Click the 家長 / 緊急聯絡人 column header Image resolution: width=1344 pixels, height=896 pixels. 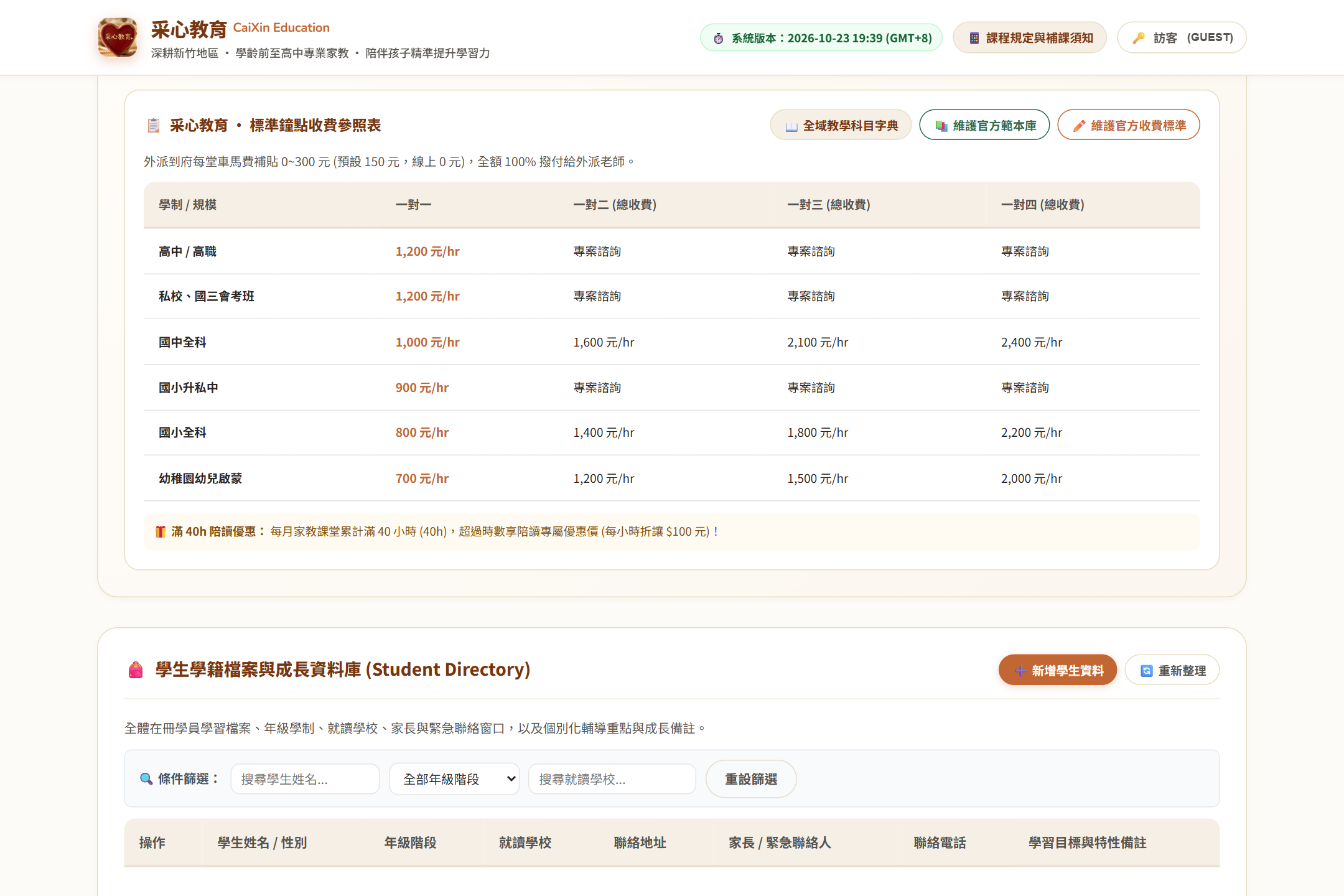[x=780, y=842]
